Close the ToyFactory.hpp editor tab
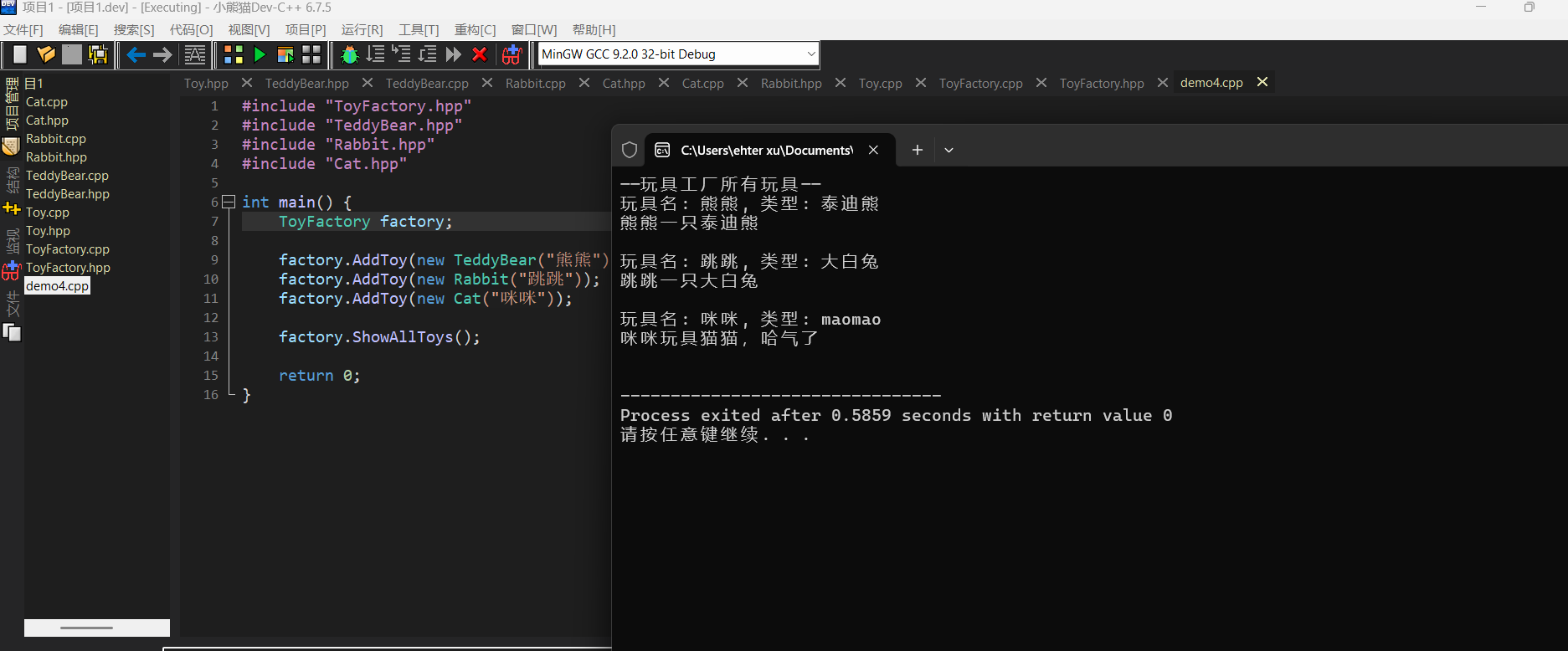This screenshot has width=1568, height=651. (x=1163, y=83)
